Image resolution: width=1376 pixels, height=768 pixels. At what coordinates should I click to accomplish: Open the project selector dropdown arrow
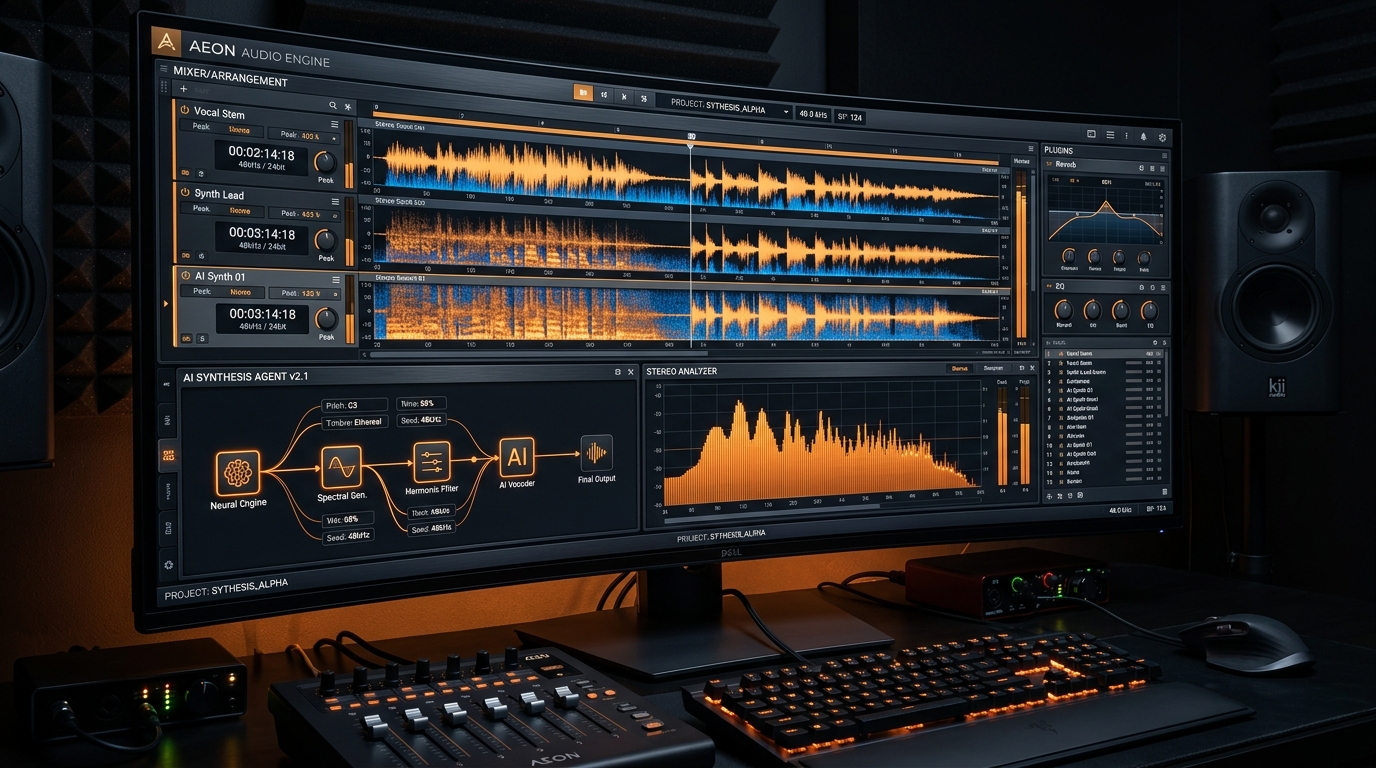pyautogui.click(x=787, y=111)
